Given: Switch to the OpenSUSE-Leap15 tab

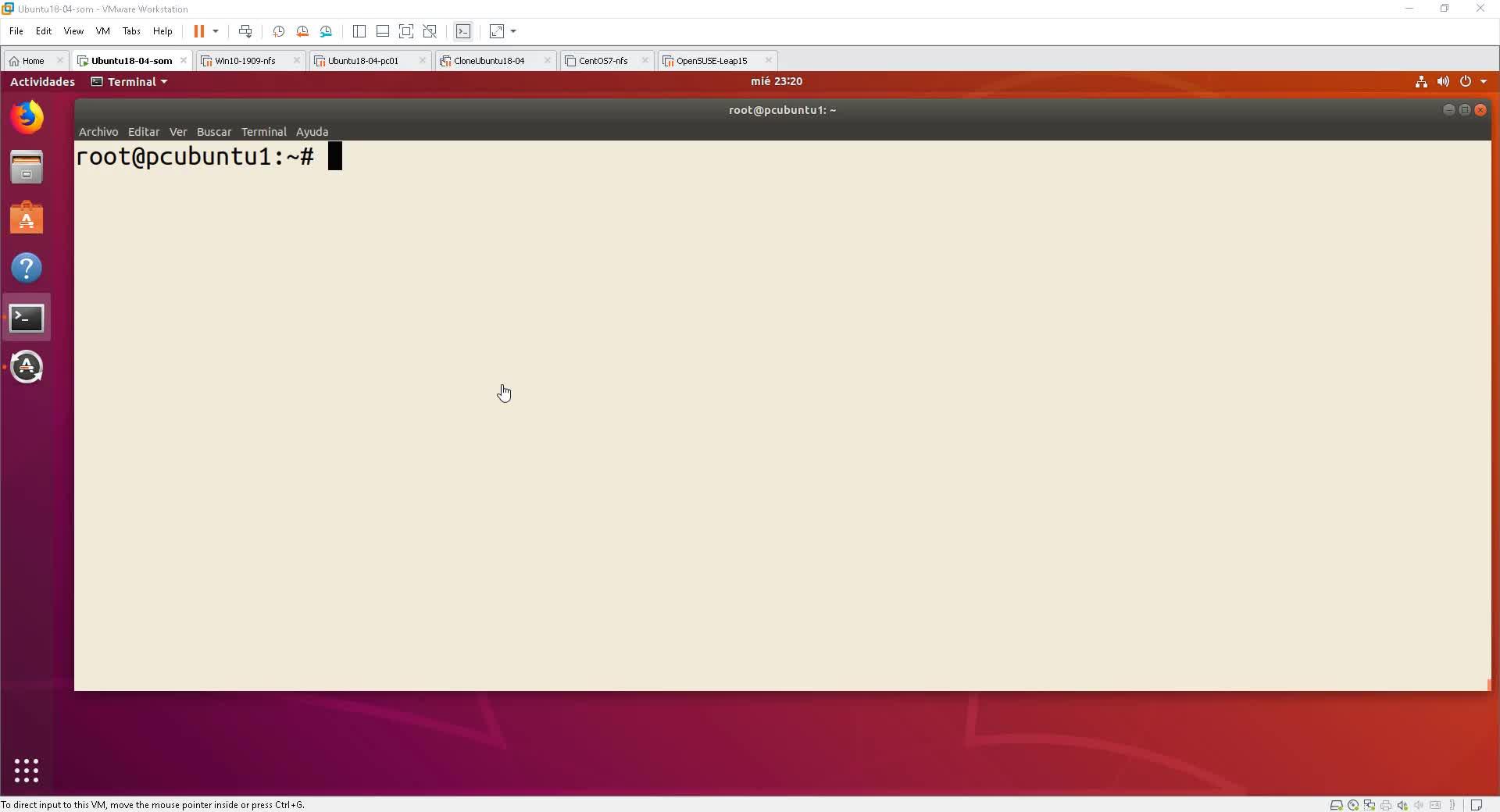Looking at the screenshot, I should point(712,61).
